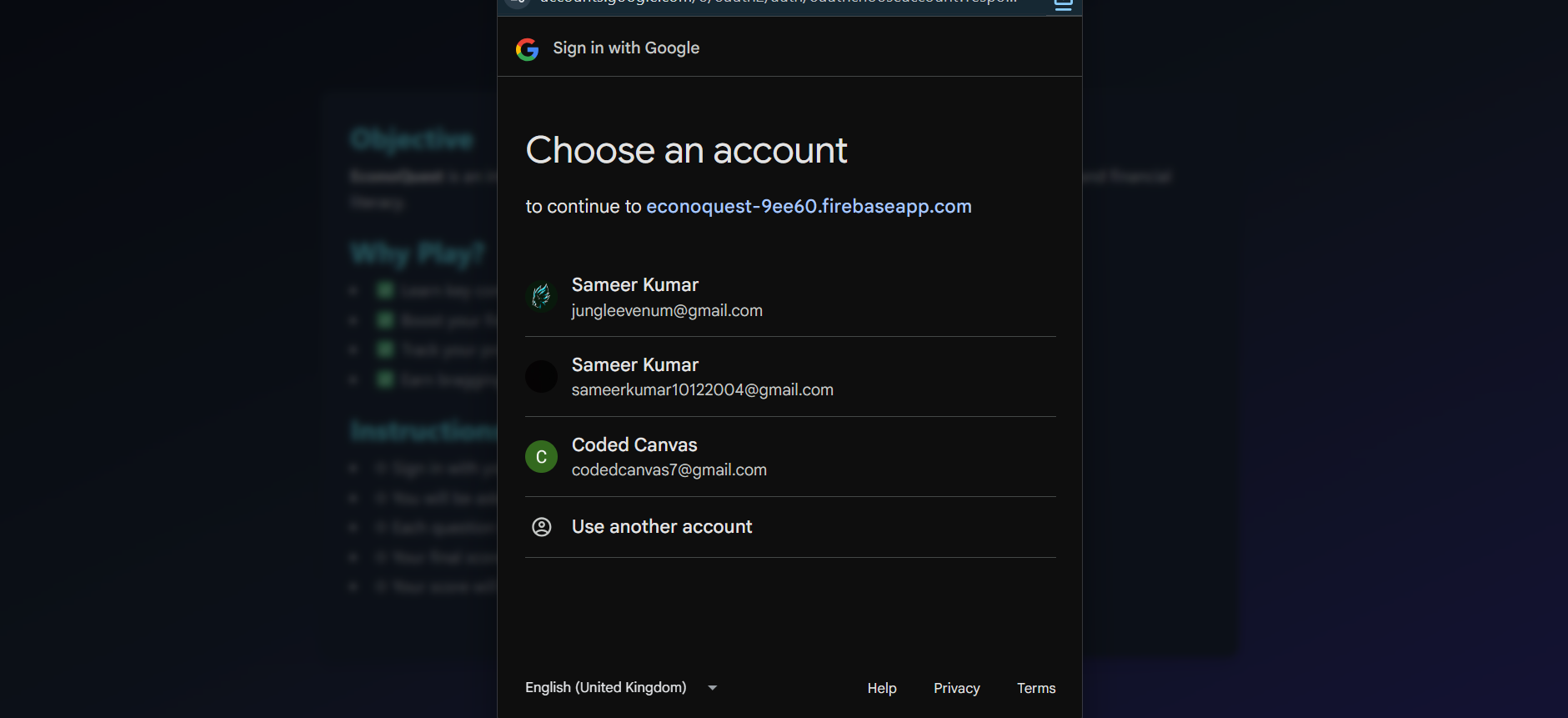The width and height of the screenshot is (1568, 718).
Task: Click the Google logo icon
Action: coord(527,49)
